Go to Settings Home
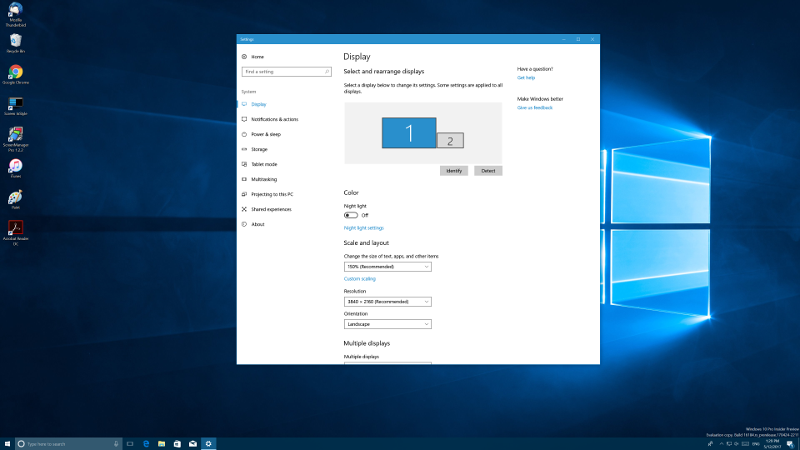Viewport: 800px width, 450px height. point(253,57)
